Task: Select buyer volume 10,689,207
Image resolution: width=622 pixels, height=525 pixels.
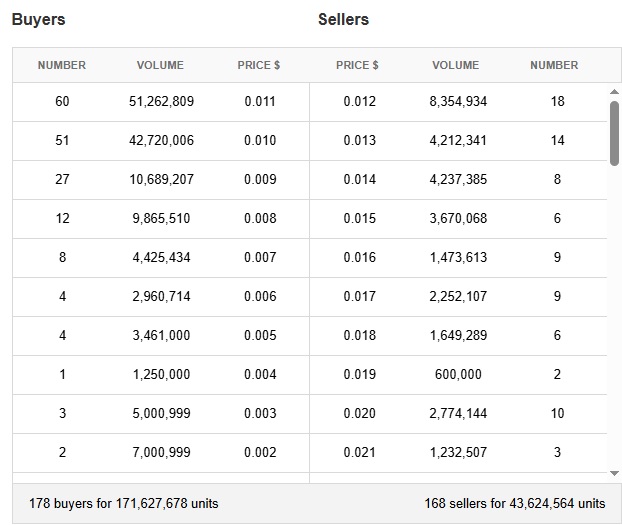Action: click(161, 179)
